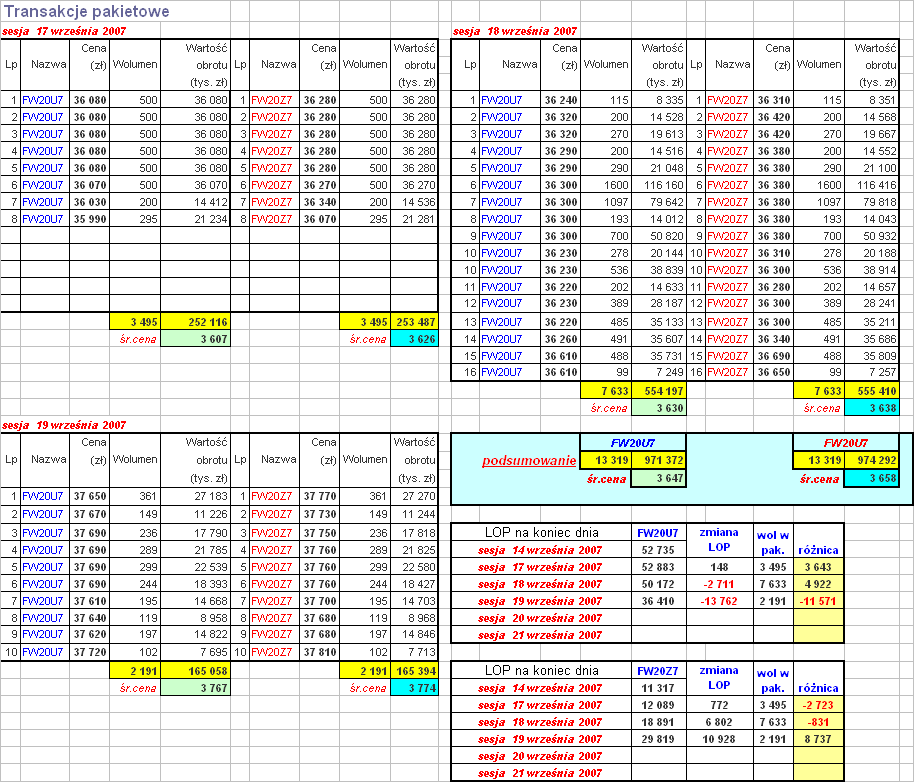
Task: Select yellow total value 554 197
Action: [x=659, y=391]
